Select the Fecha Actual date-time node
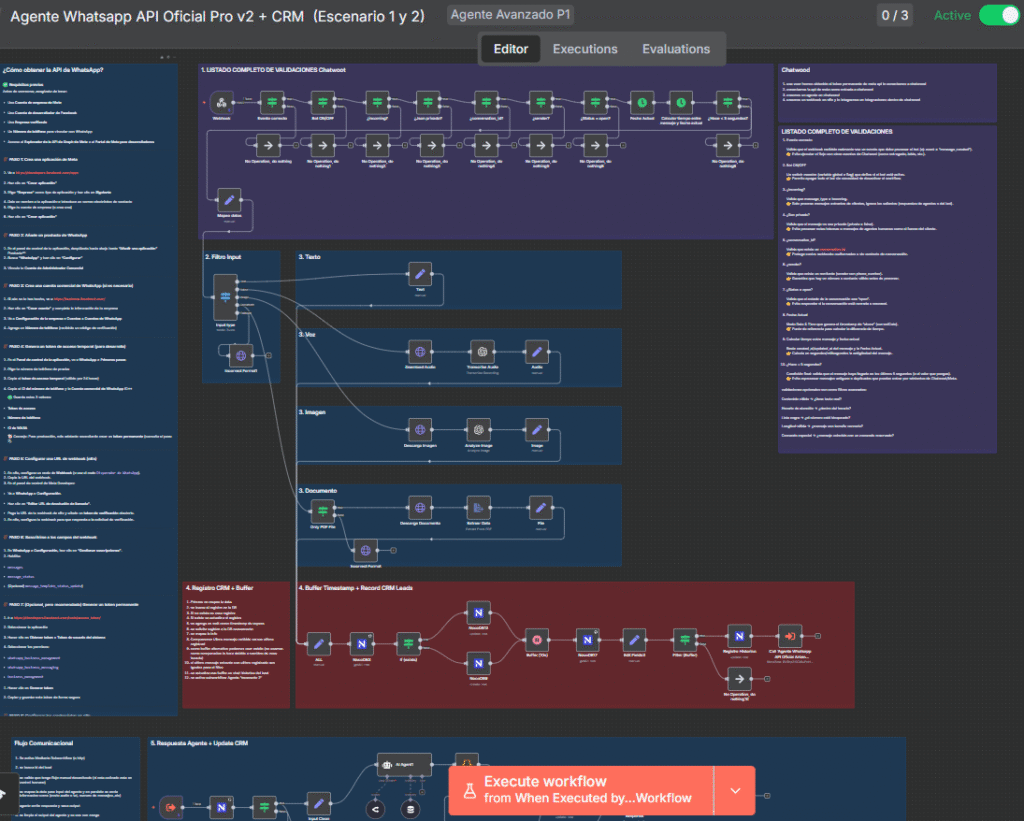Image resolution: width=1024 pixels, height=821 pixels. [x=643, y=103]
